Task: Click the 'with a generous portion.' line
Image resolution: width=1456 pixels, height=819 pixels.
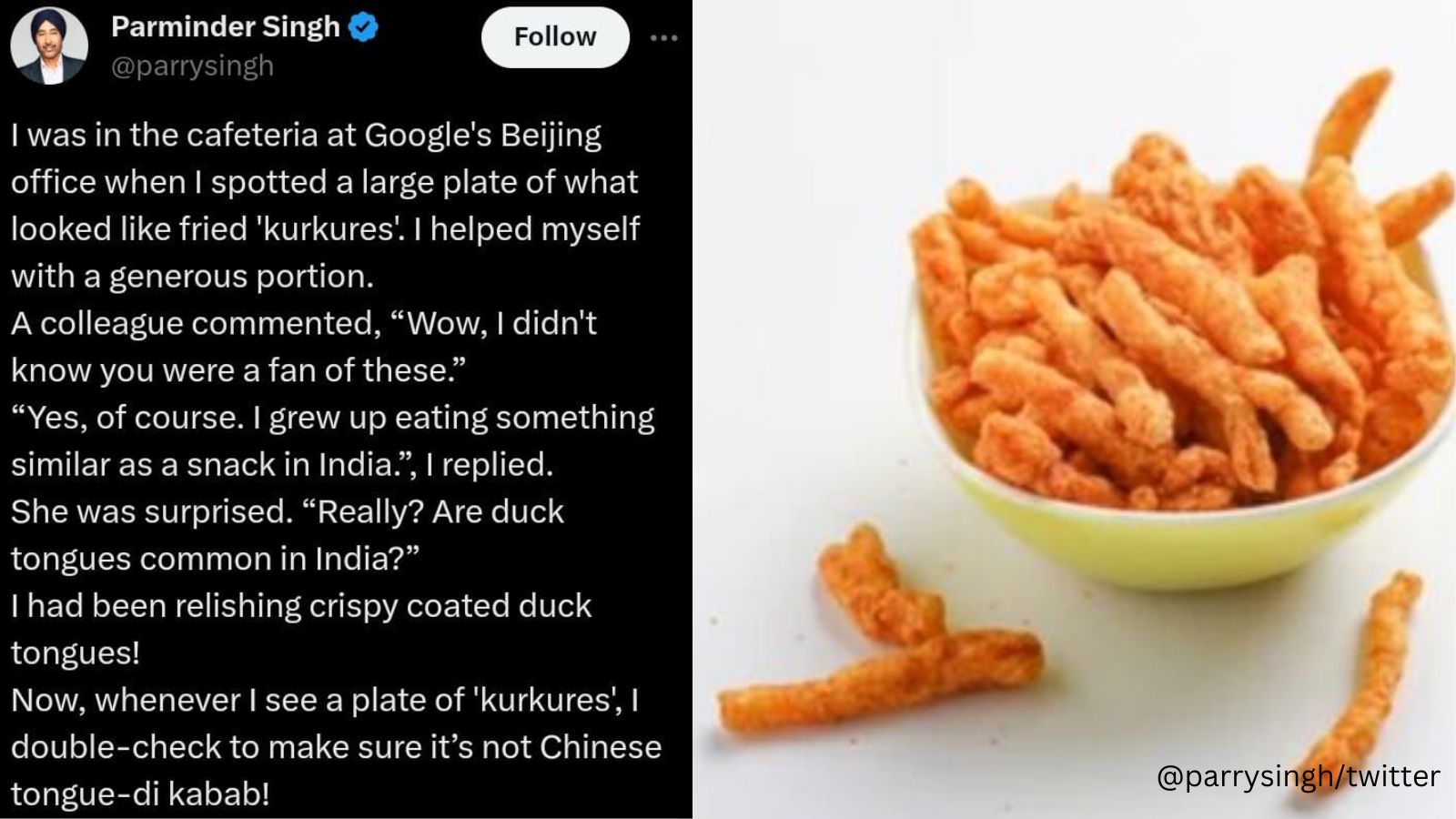Action: tap(192, 277)
